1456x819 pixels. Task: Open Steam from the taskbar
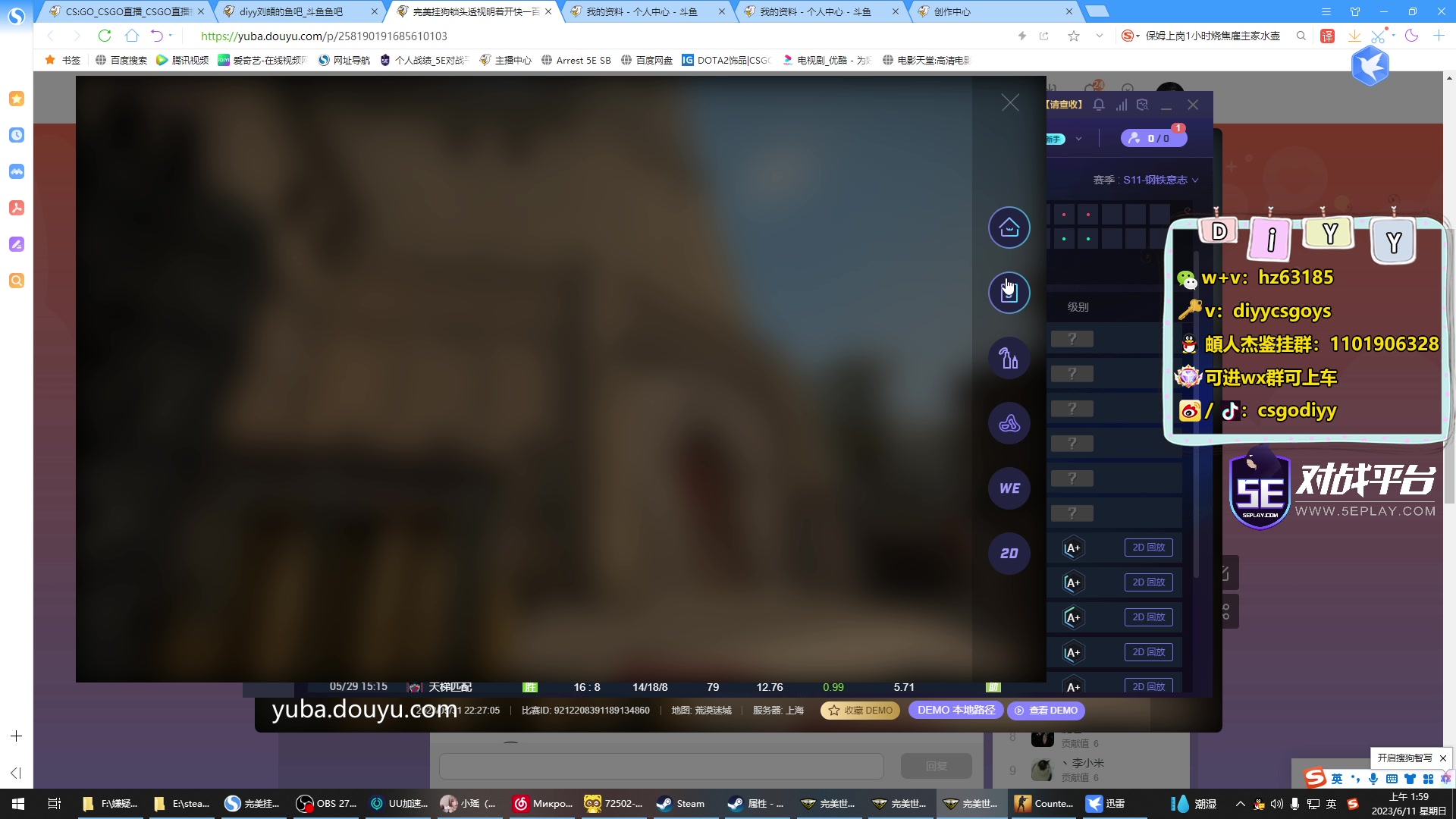681,804
